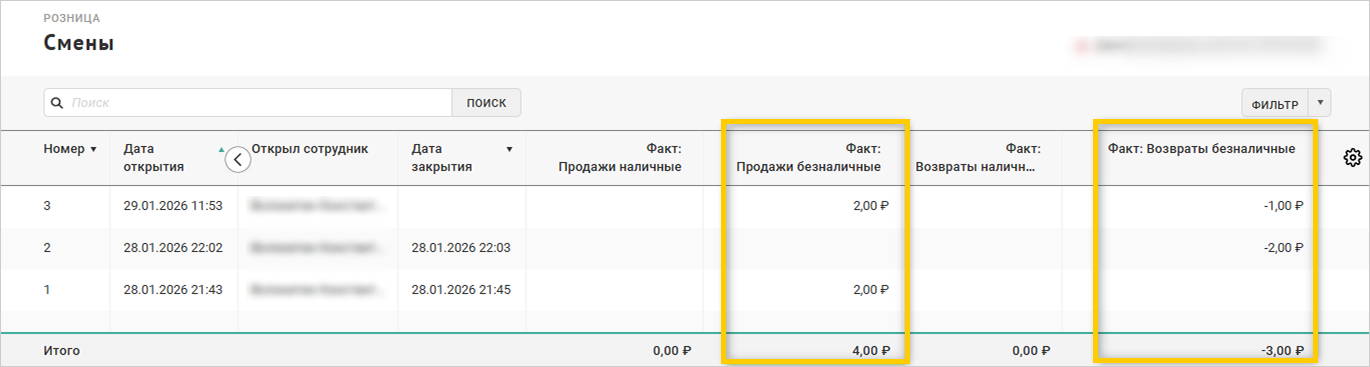Select opening date 29.01.2026 11:53

point(173,206)
